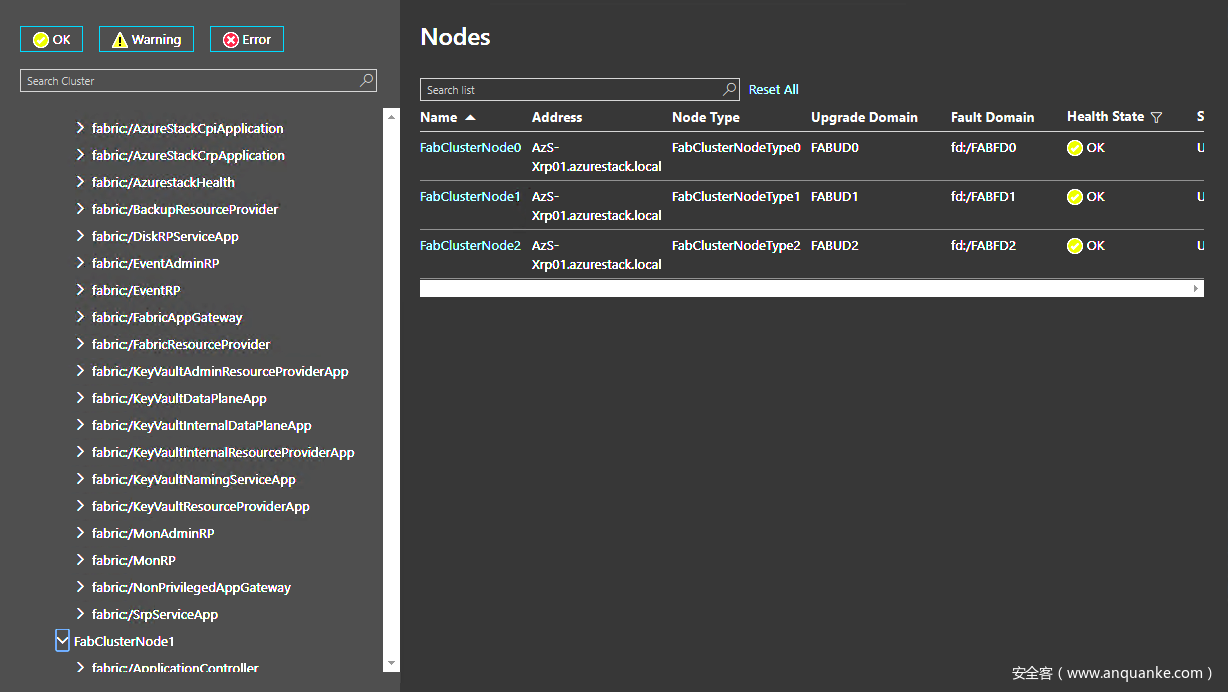
Task: Click the FABUD0 upgrade domain cell
Action: (x=835, y=147)
